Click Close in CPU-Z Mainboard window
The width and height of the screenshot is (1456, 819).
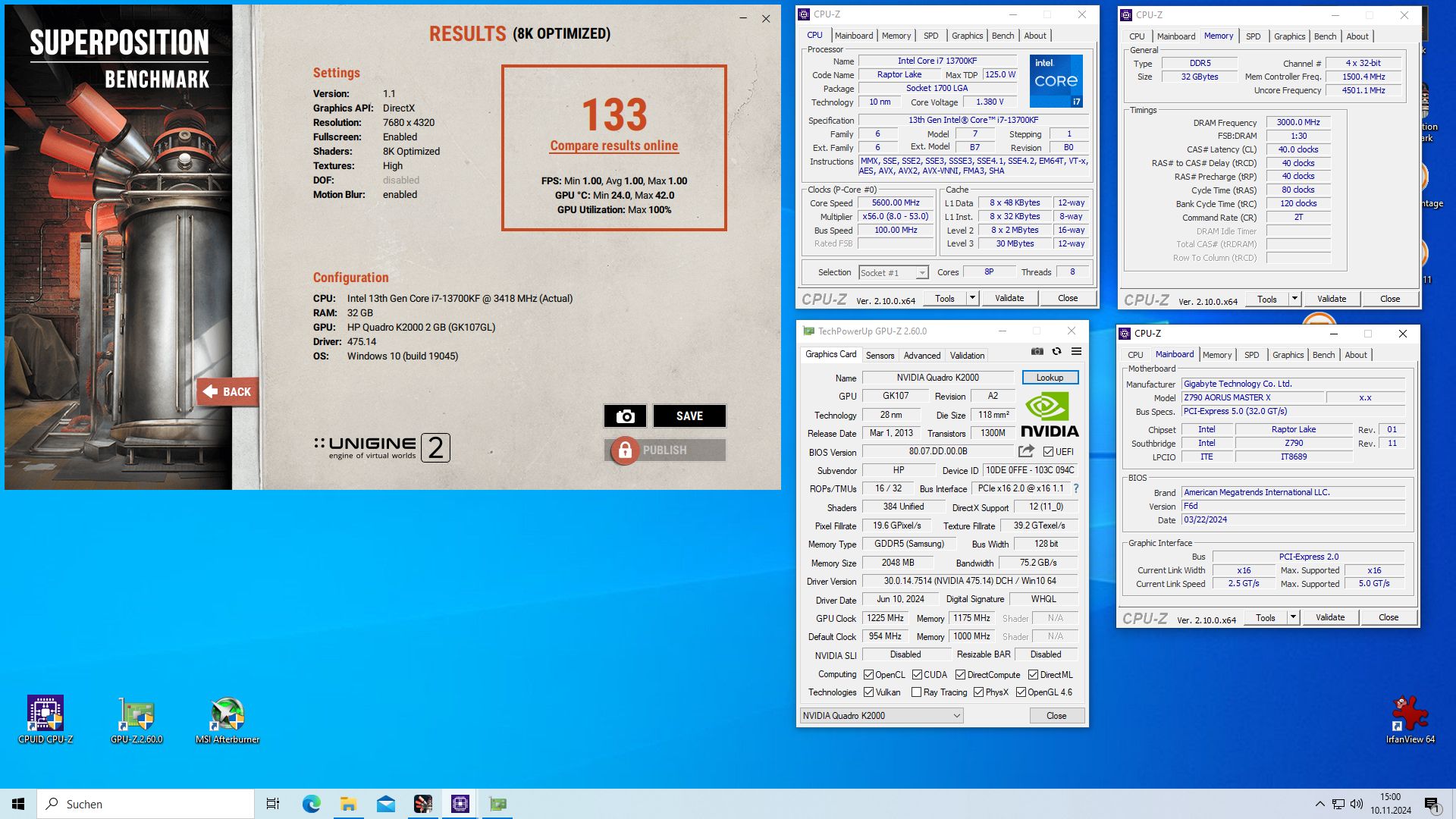(1389, 617)
